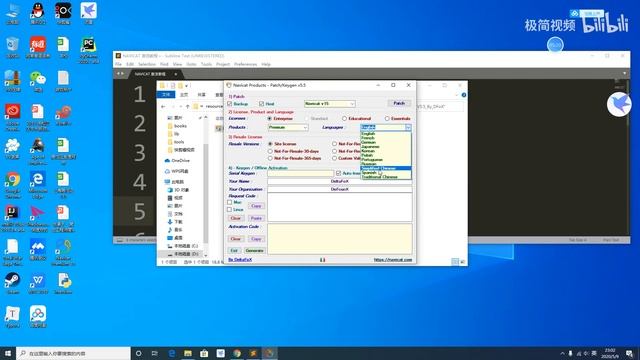Image resolution: width=640 pixels, height=360 pixels.
Task: Click the Your Organization input field
Action: coord(340,189)
